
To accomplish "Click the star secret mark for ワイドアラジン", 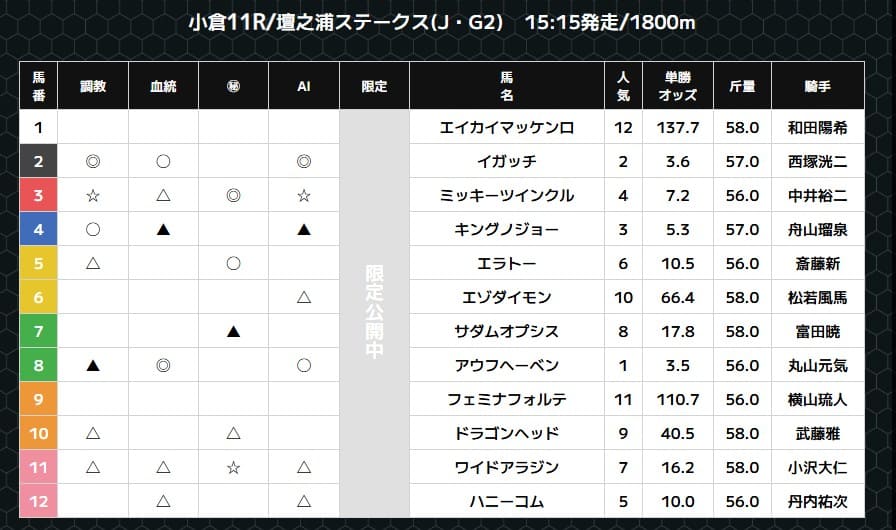I will tap(233, 467).
